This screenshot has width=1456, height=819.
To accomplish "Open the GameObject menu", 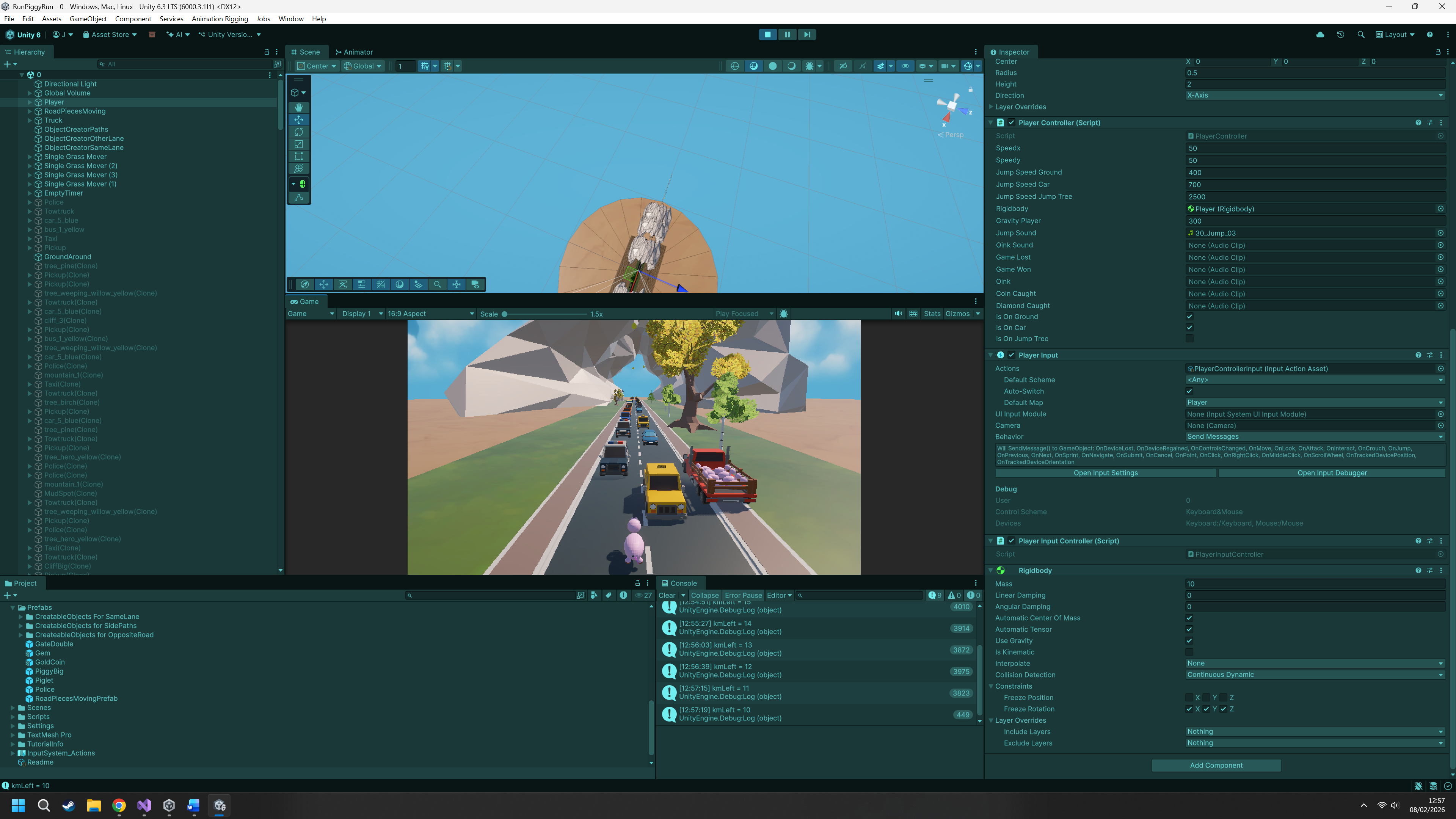I will coord(88,19).
